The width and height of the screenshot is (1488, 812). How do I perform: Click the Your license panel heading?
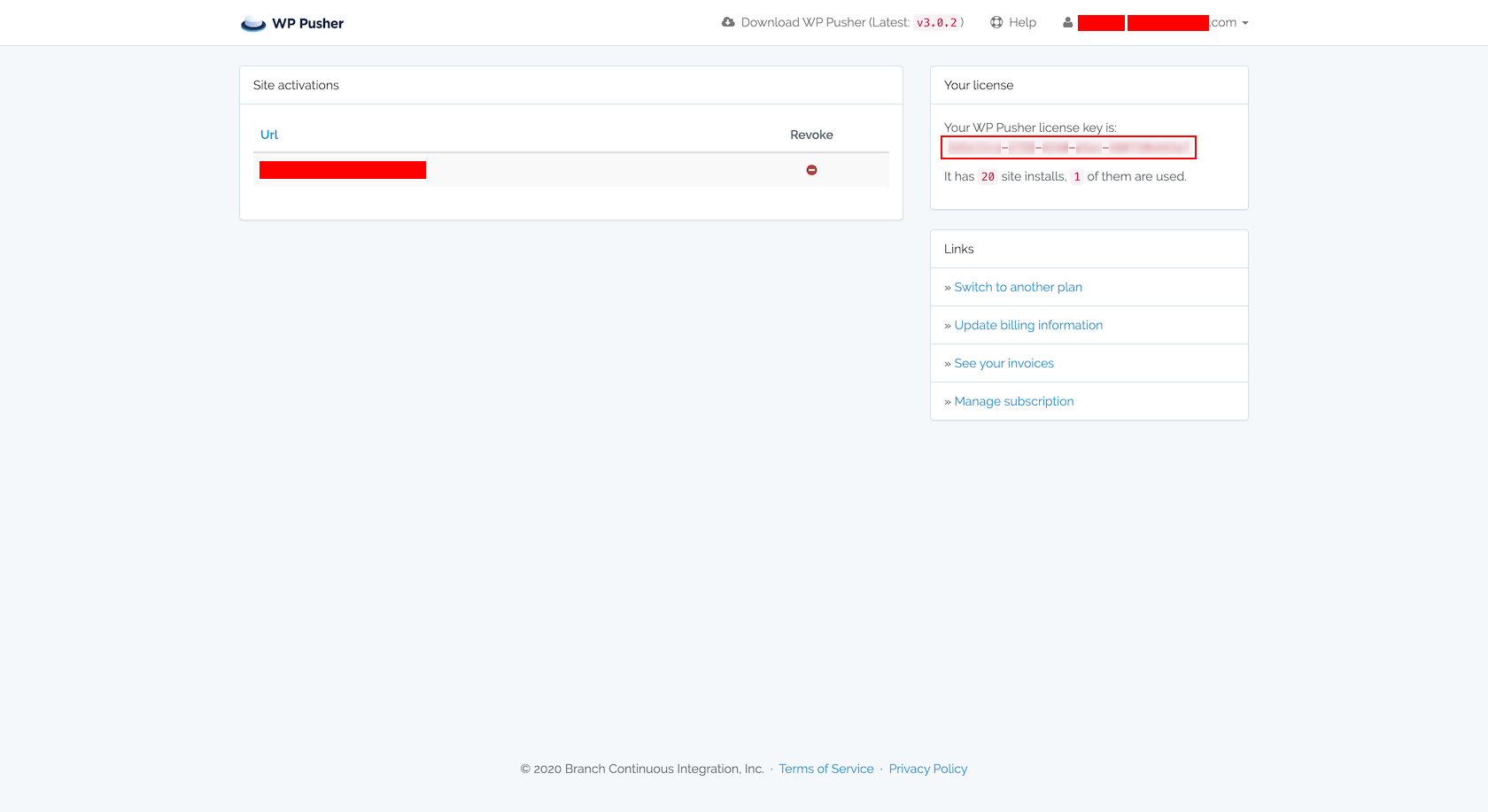(979, 85)
